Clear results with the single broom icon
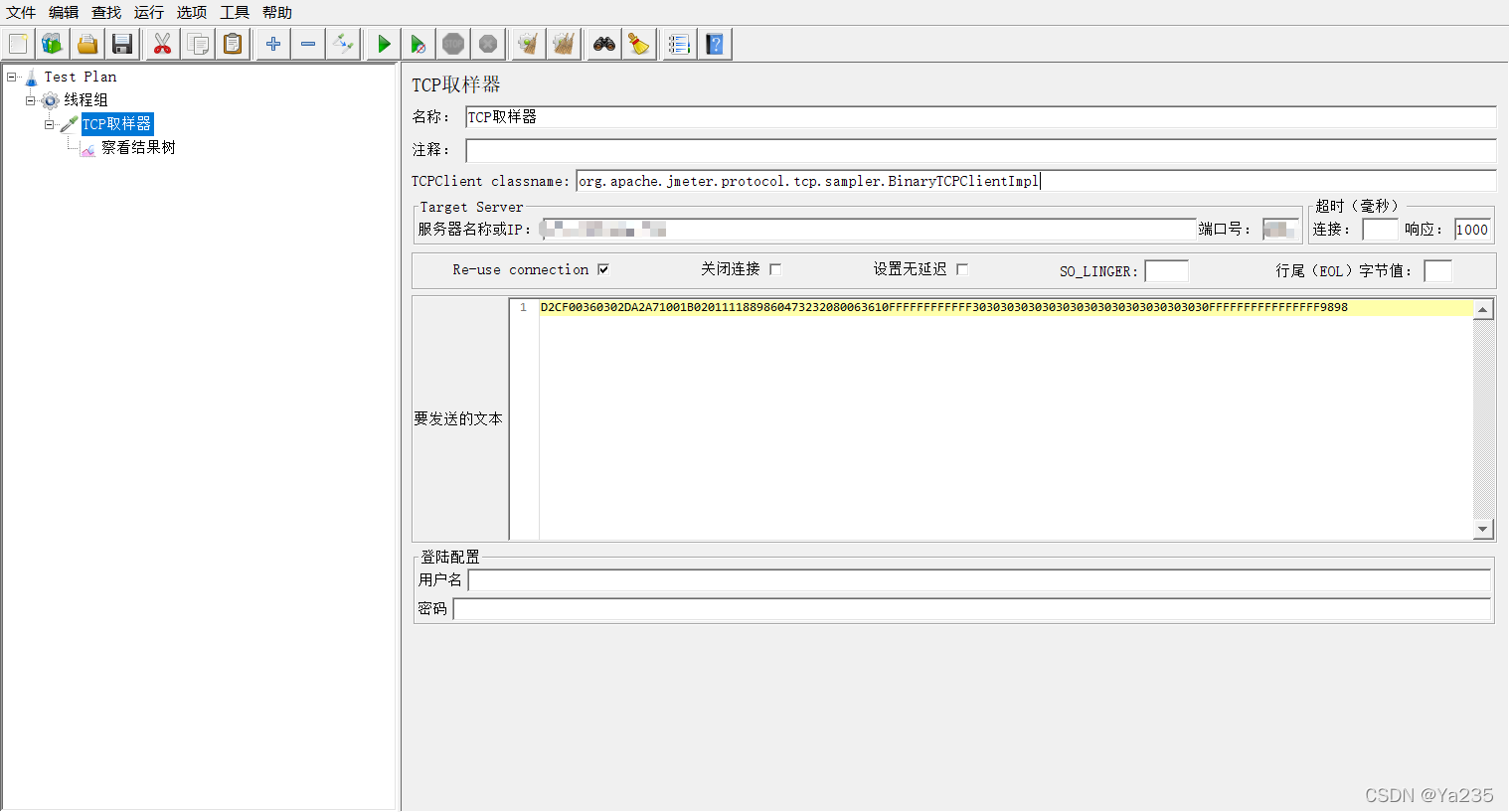 coord(528,44)
